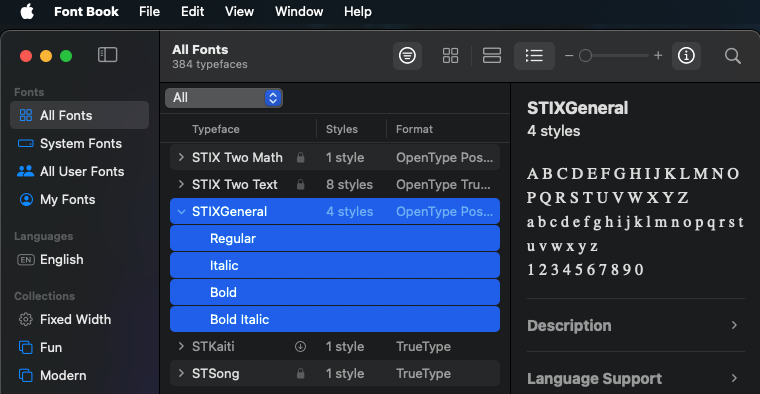Image resolution: width=760 pixels, height=394 pixels.
Task: Open the Edit menu
Action: point(192,11)
